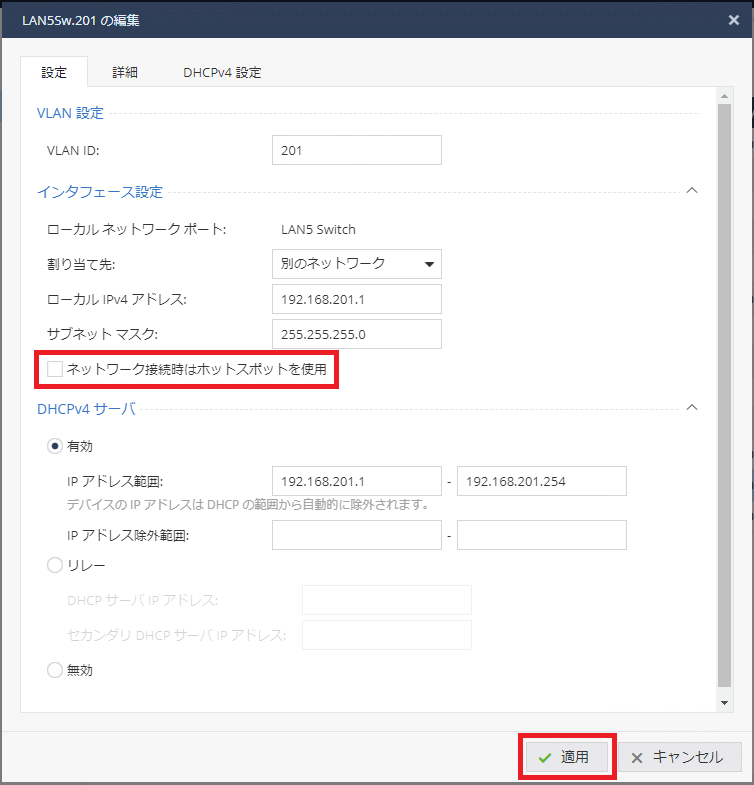Apply changes with the 適用 button

565,757
